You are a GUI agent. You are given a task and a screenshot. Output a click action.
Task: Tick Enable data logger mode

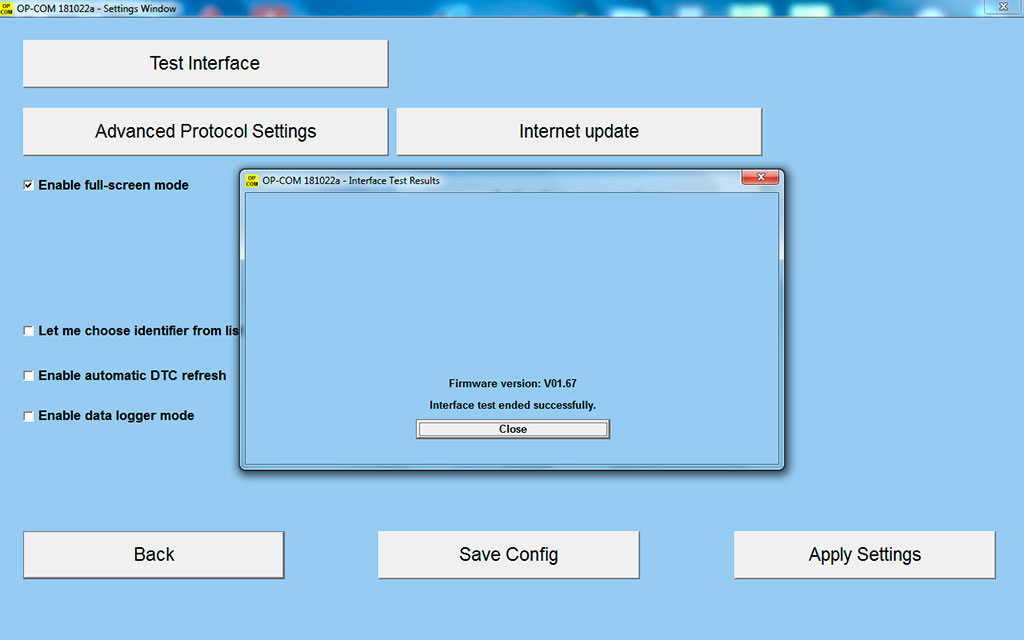coord(28,416)
